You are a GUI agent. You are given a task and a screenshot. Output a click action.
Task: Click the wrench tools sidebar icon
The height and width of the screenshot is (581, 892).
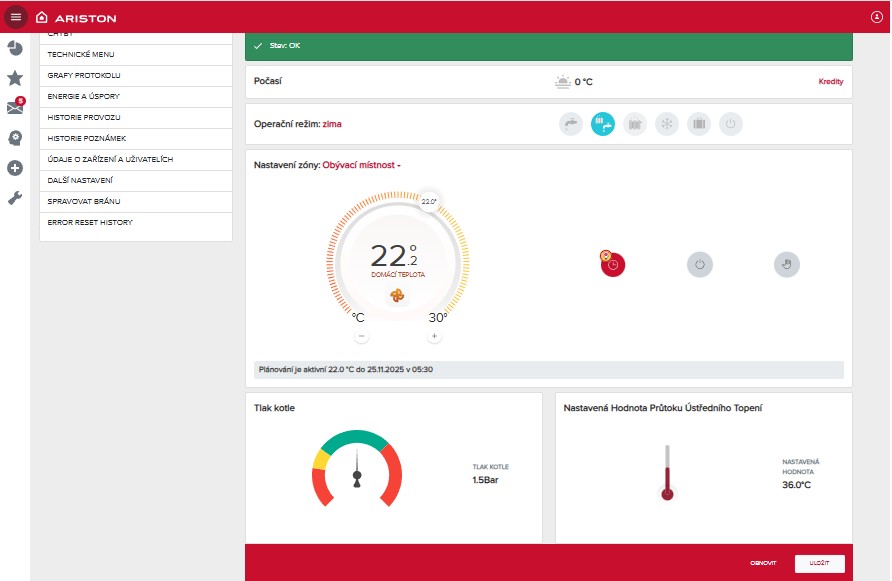pyautogui.click(x=15, y=198)
